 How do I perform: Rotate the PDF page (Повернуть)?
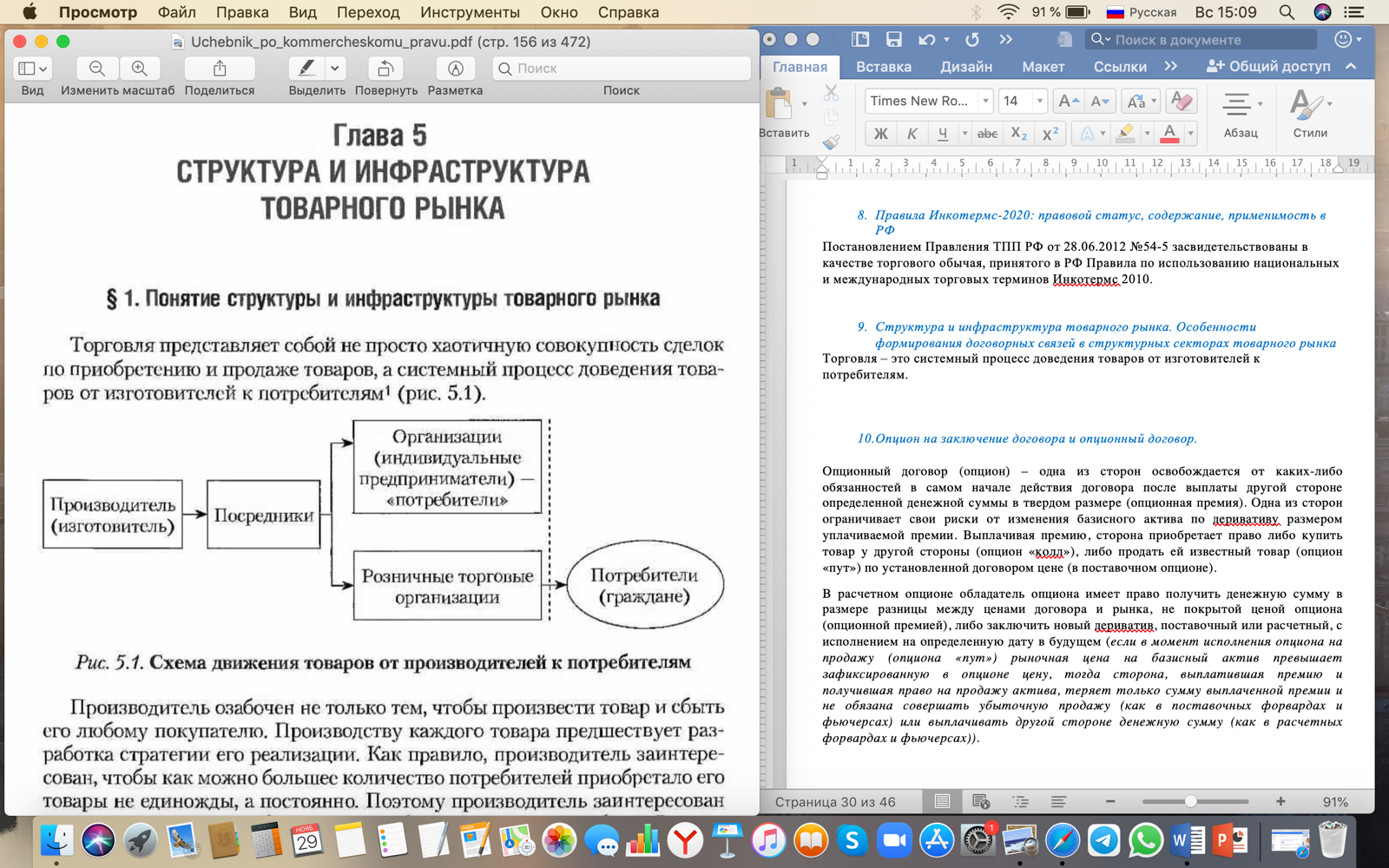(x=385, y=69)
